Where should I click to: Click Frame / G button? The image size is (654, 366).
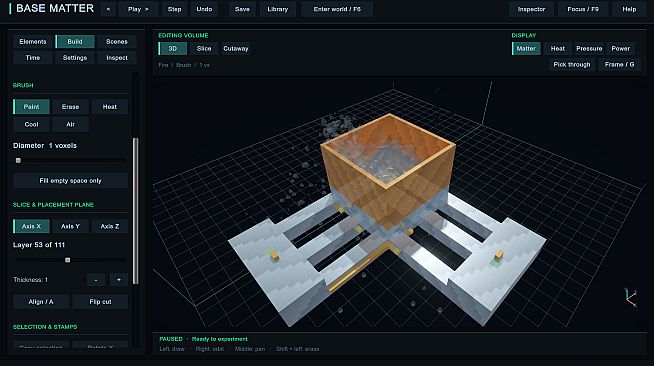[x=619, y=64]
